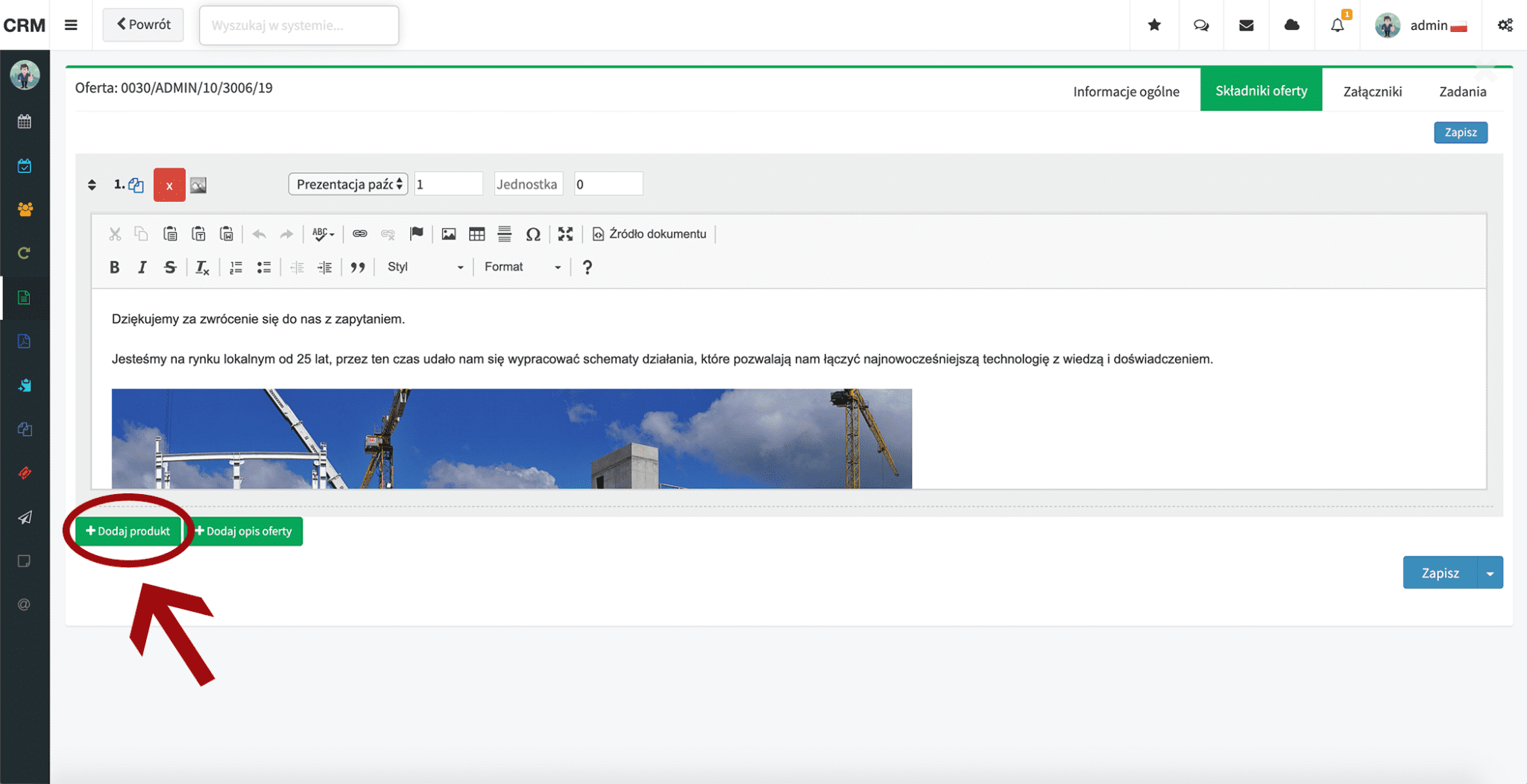Open the Zadania tab
This screenshot has width=1527, height=784.
point(1462,91)
